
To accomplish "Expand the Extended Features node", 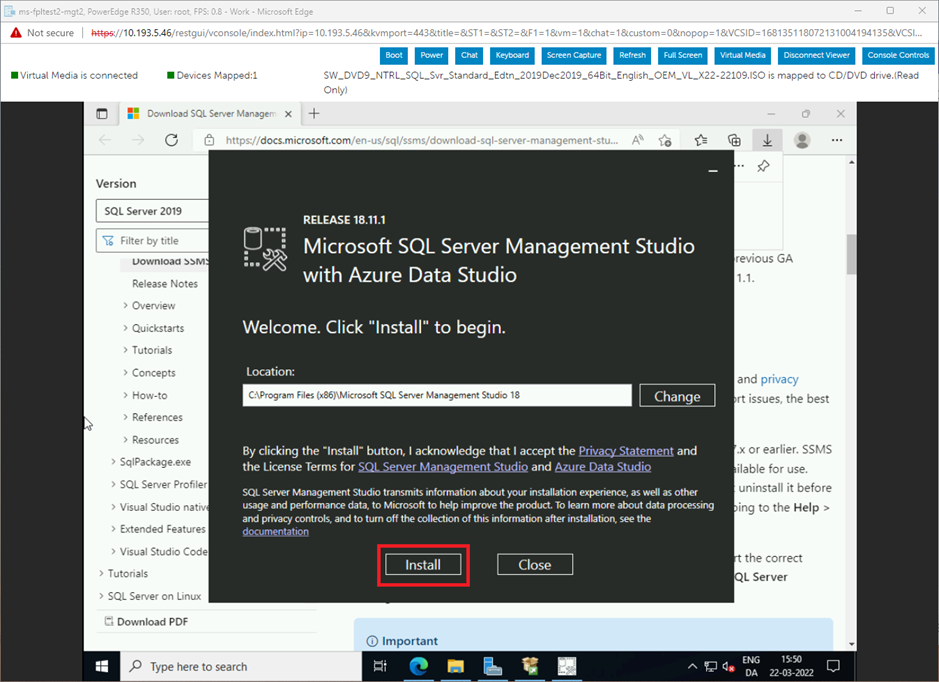I will tap(113, 529).
